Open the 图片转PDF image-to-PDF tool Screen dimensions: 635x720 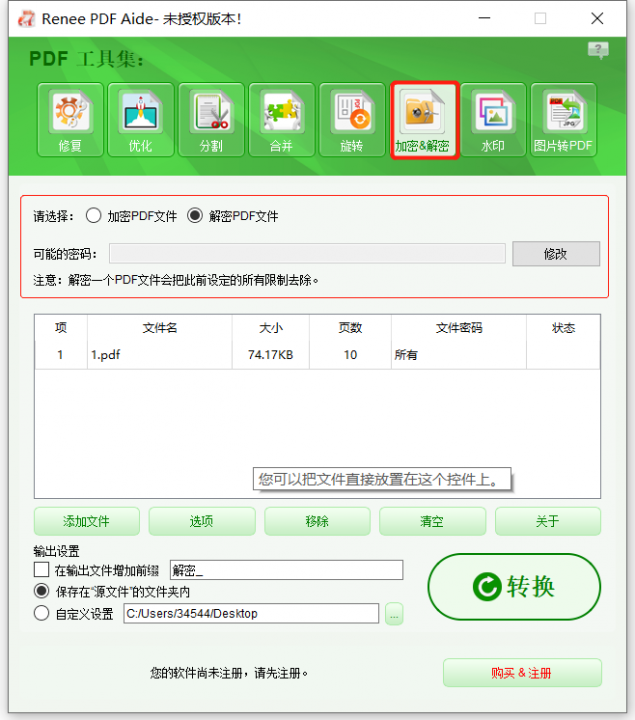[563, 120]
